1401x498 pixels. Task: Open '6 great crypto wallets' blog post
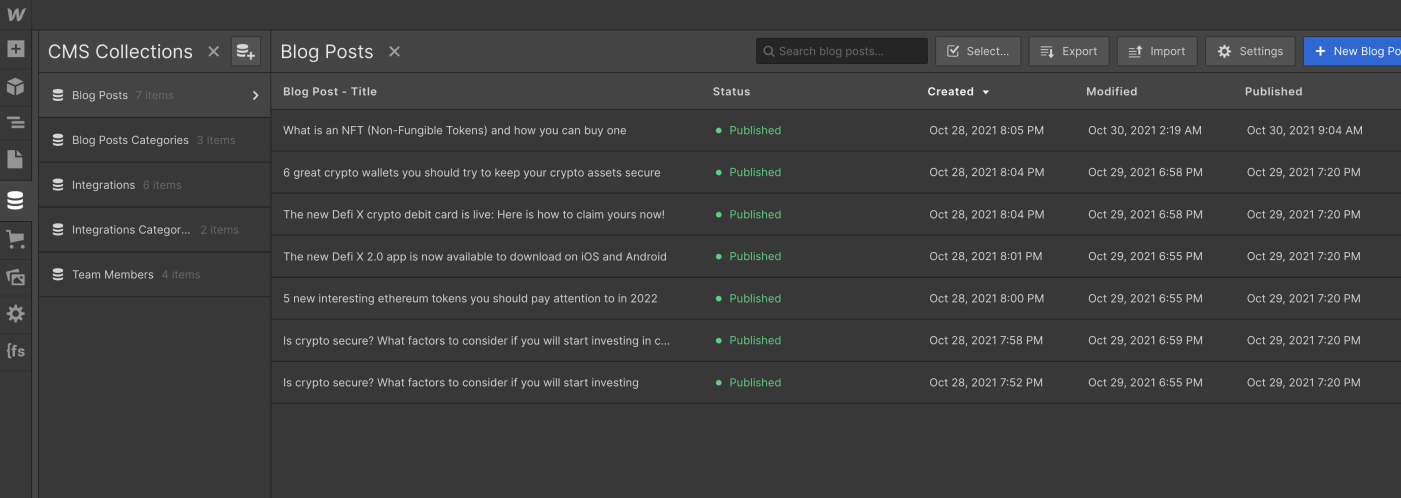[472, 172]
